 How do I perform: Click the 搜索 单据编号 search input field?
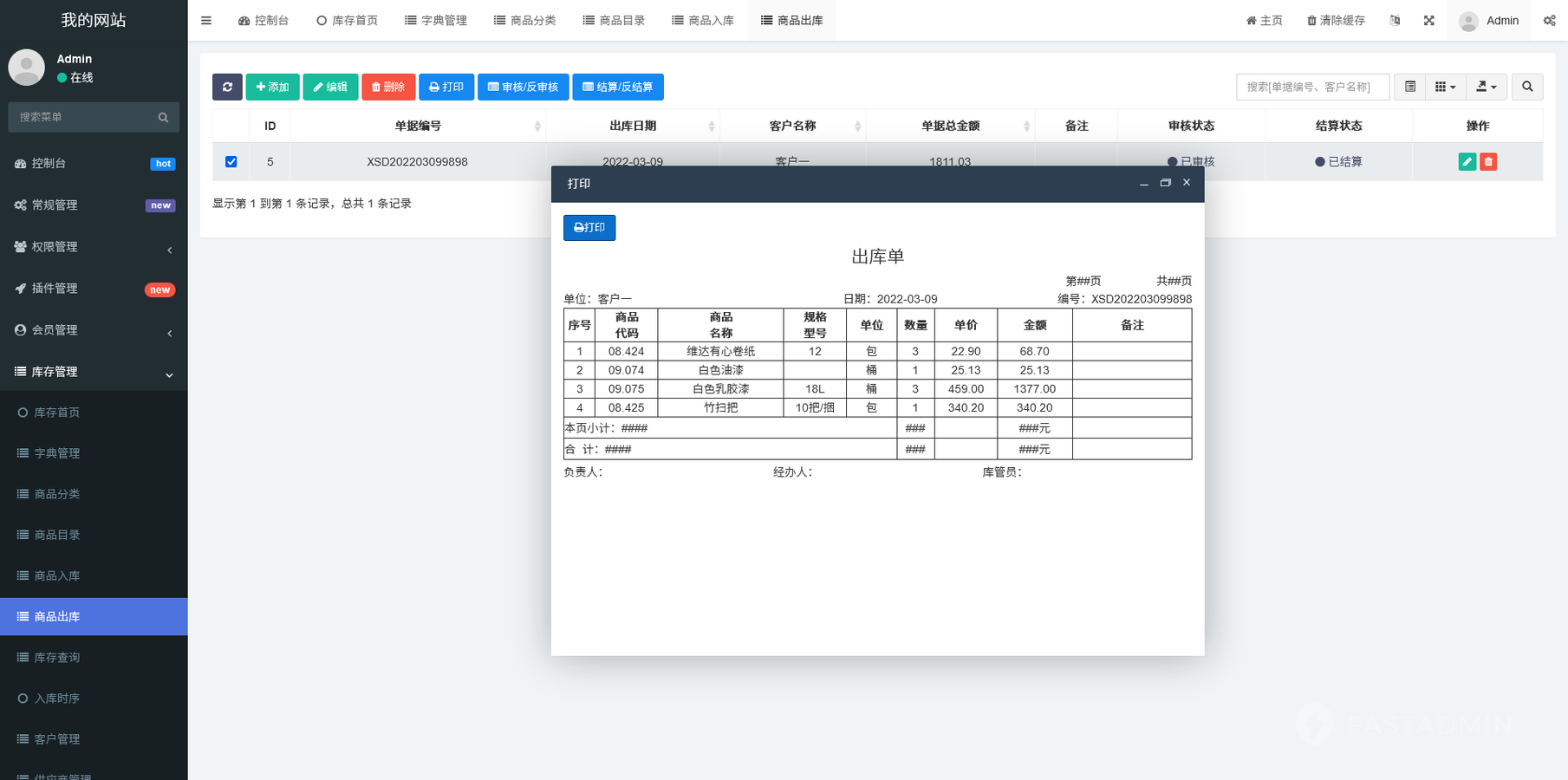[x=1312, y=87]
